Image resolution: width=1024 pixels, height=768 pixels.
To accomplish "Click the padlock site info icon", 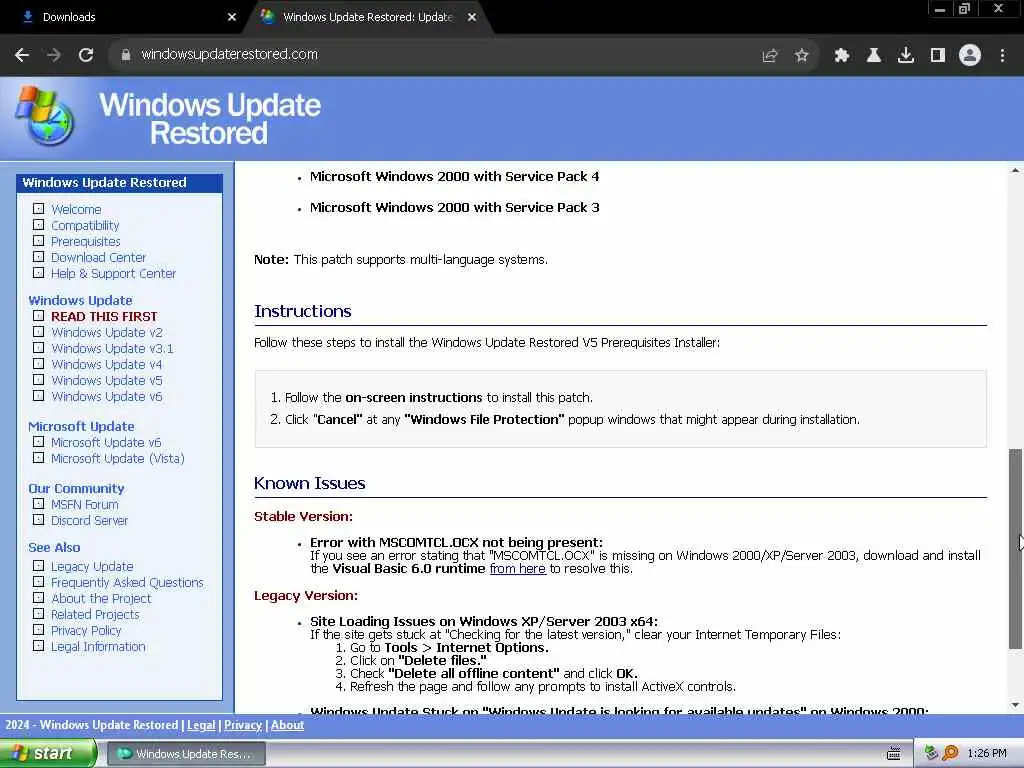I will point(126,55).
